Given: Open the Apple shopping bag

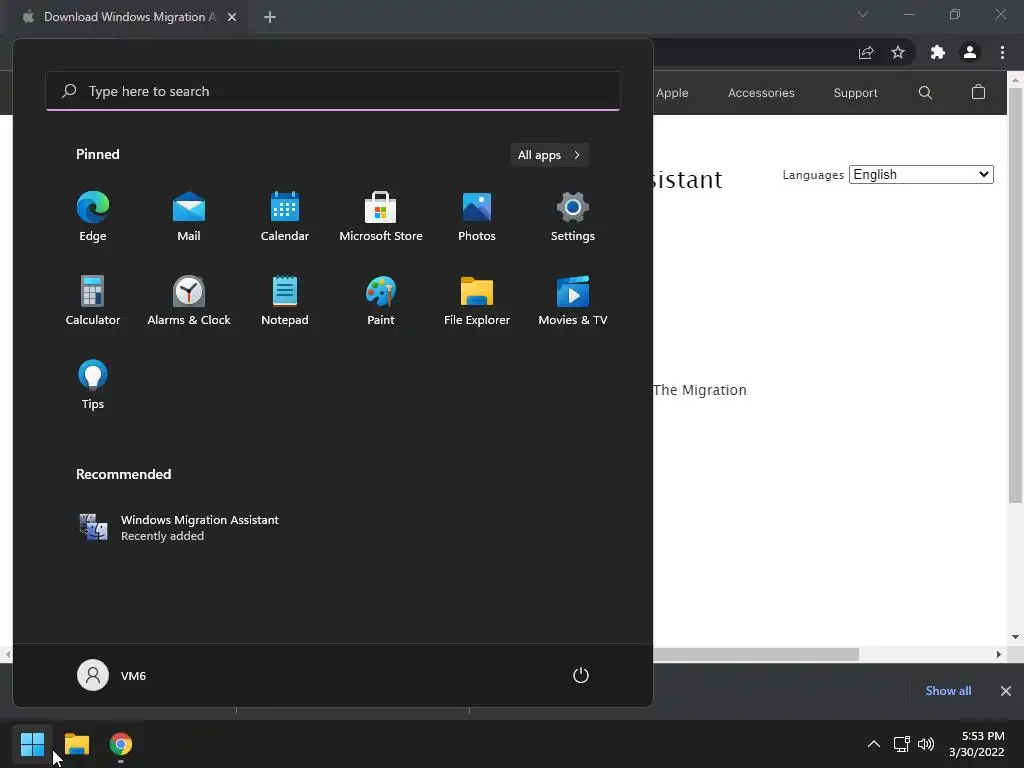Looking at the screenshot, I should (978, 92).
